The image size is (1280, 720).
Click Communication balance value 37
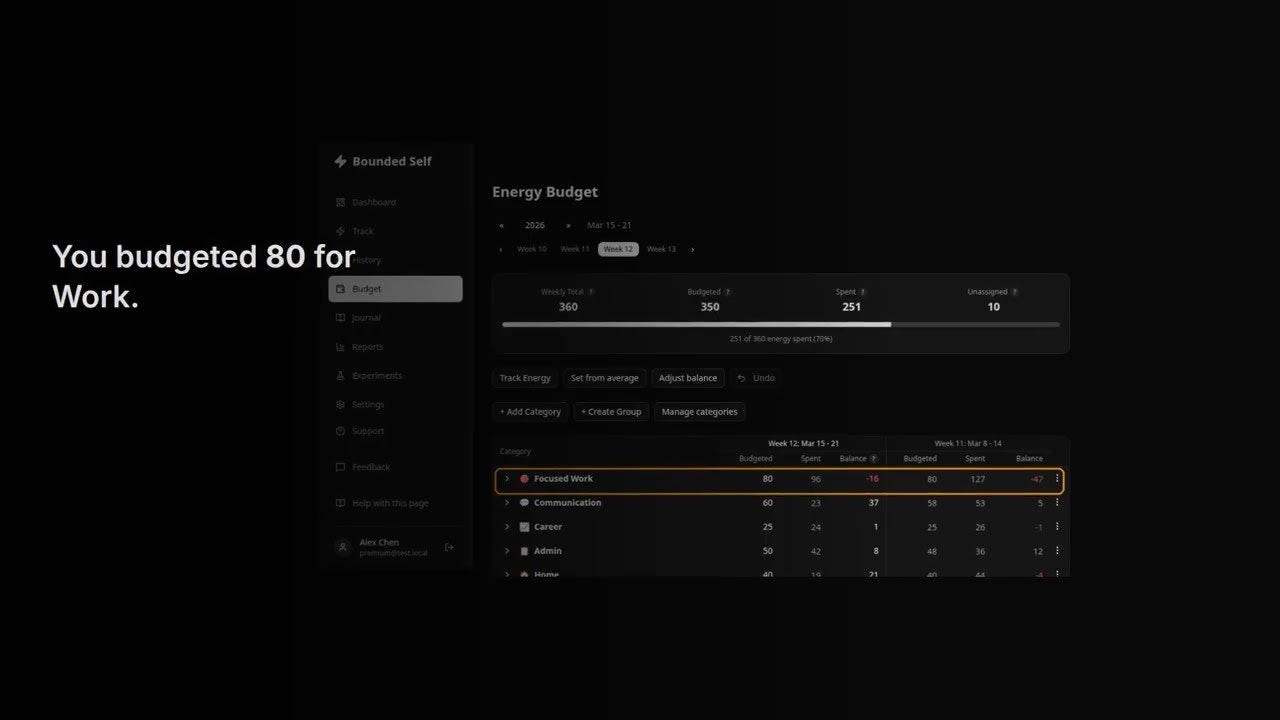(874, 503)
